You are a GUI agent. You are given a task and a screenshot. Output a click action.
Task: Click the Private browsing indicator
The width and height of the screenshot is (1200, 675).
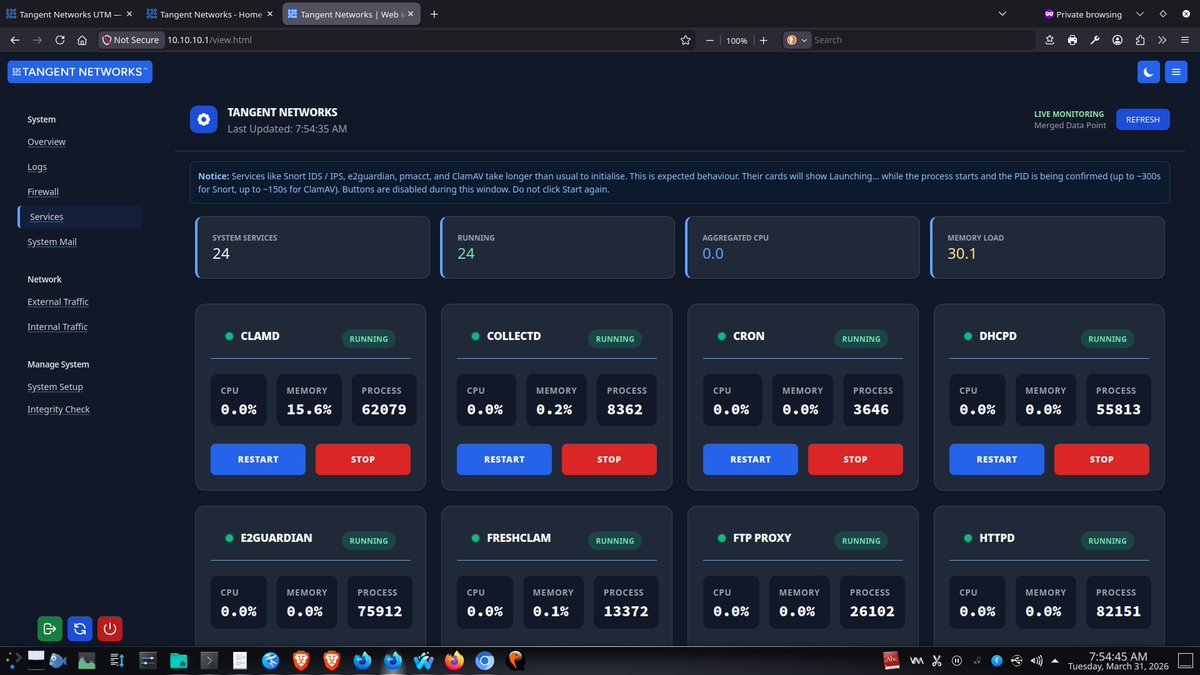click(x=1083, y=14)
